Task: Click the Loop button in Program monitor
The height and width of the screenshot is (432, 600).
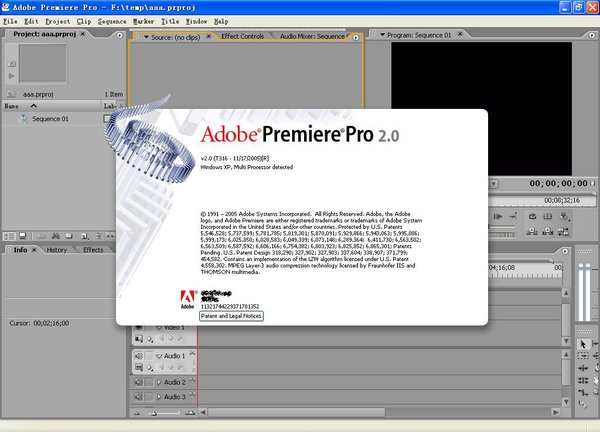Action: [x=532, y=216]
